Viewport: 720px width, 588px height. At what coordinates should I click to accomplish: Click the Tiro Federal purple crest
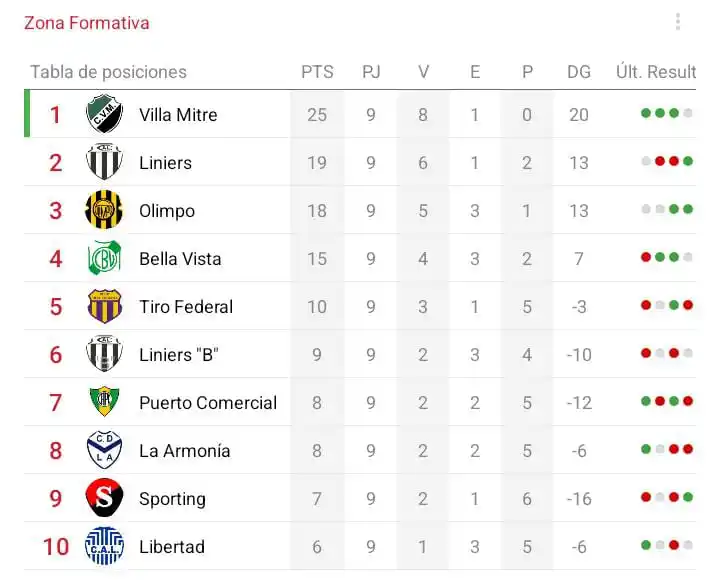point(104,306)
